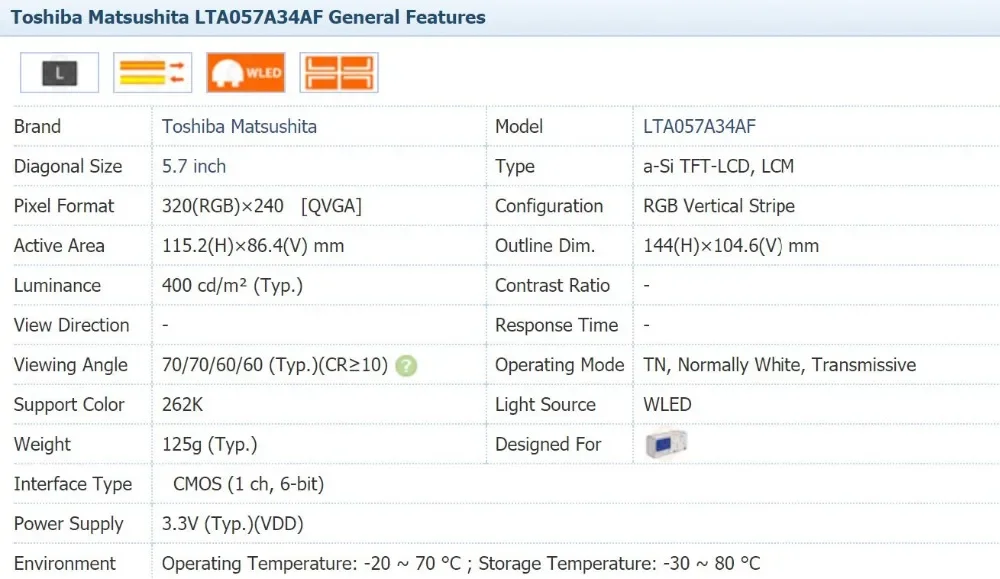
Task: Click the RGB Vertical Stripe configuration value
Action: pyautogui.click(x=719, y=206)
